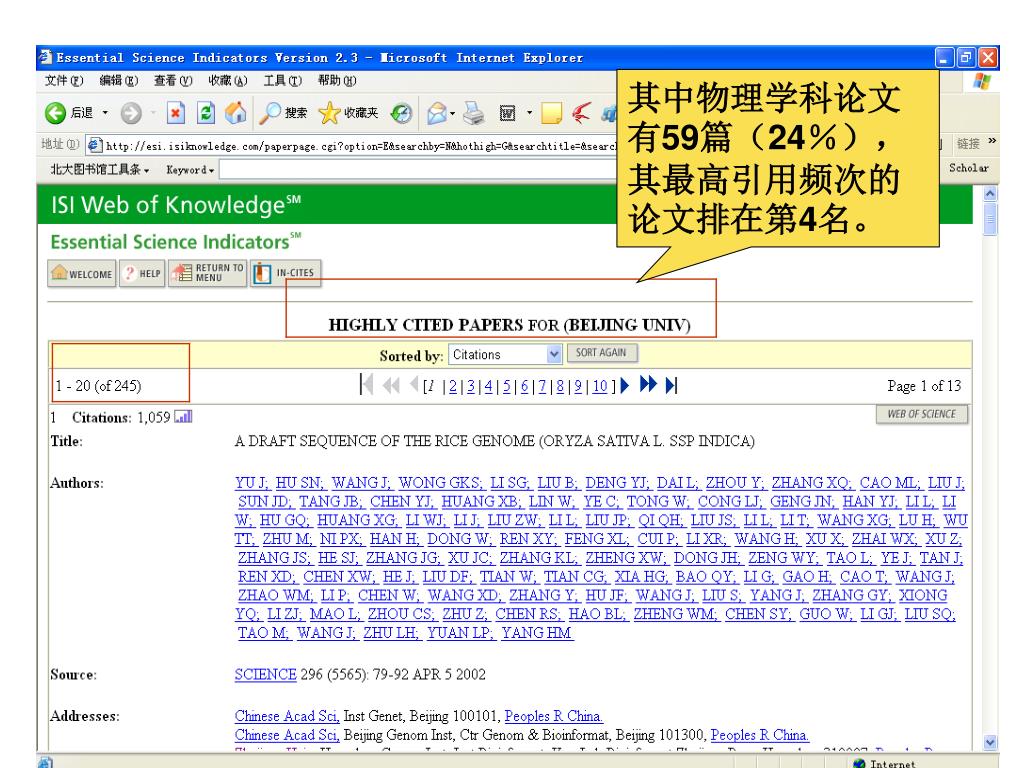Click the IN-CITES button

pyautogui.click(x=285, y=273)
